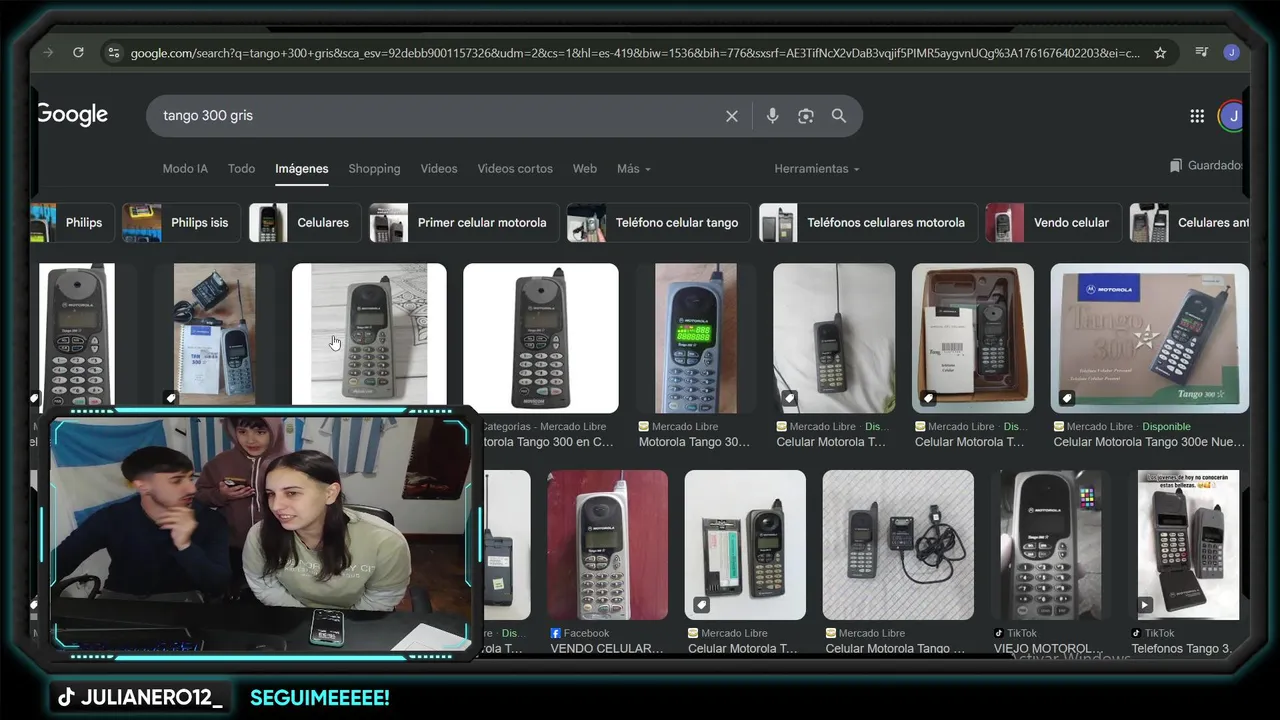1280x720 pixels.
Task: Open 'VENDO CELULAR...' Facebook result link
Action: pyautogui.click(x=607, y=649)
